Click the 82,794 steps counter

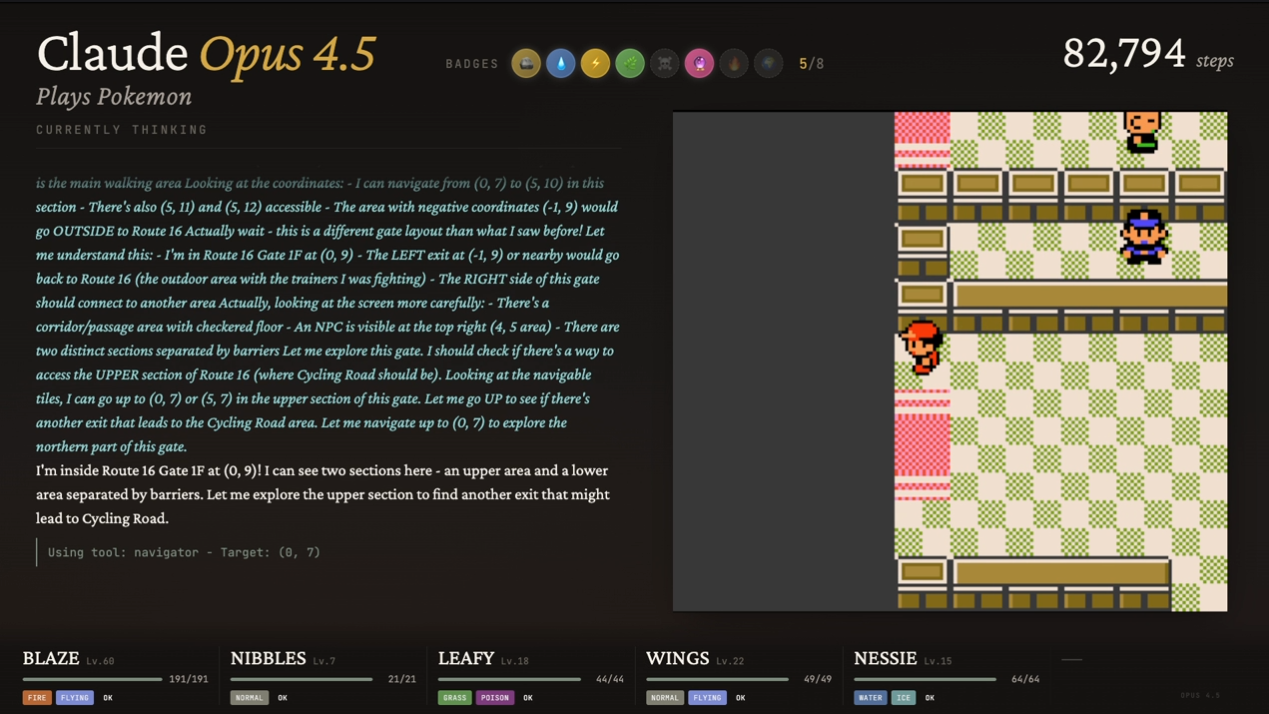coord(1148,53)
